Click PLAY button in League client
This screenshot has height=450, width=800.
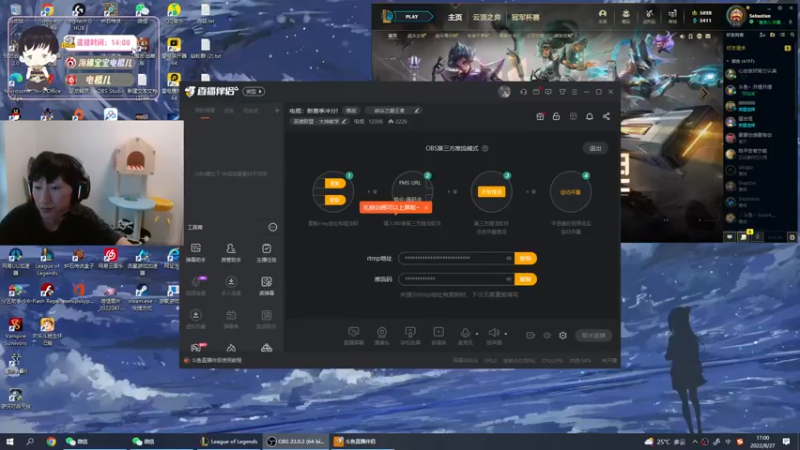(x=412, y=17)
